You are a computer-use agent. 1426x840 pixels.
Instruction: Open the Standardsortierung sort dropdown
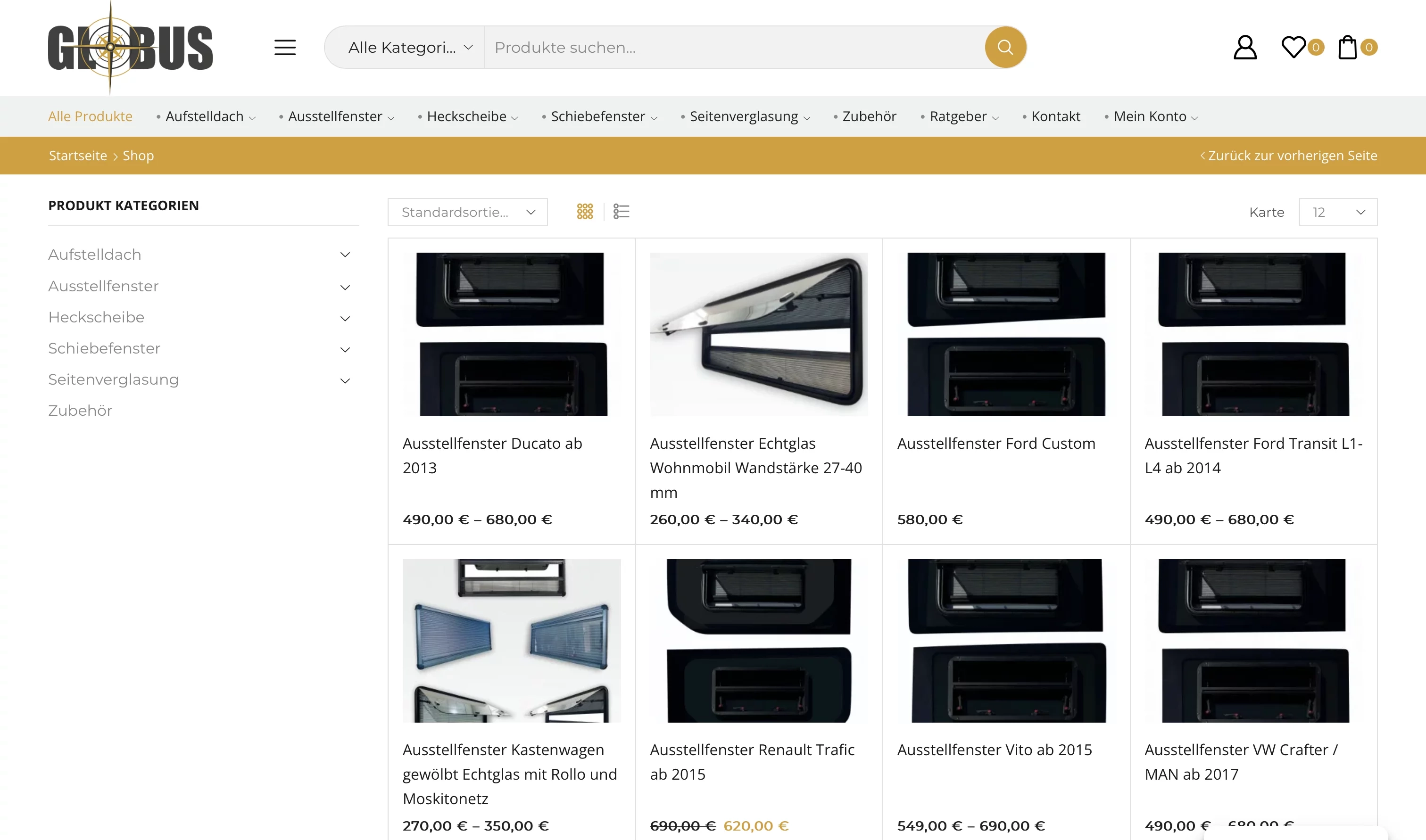468,212
